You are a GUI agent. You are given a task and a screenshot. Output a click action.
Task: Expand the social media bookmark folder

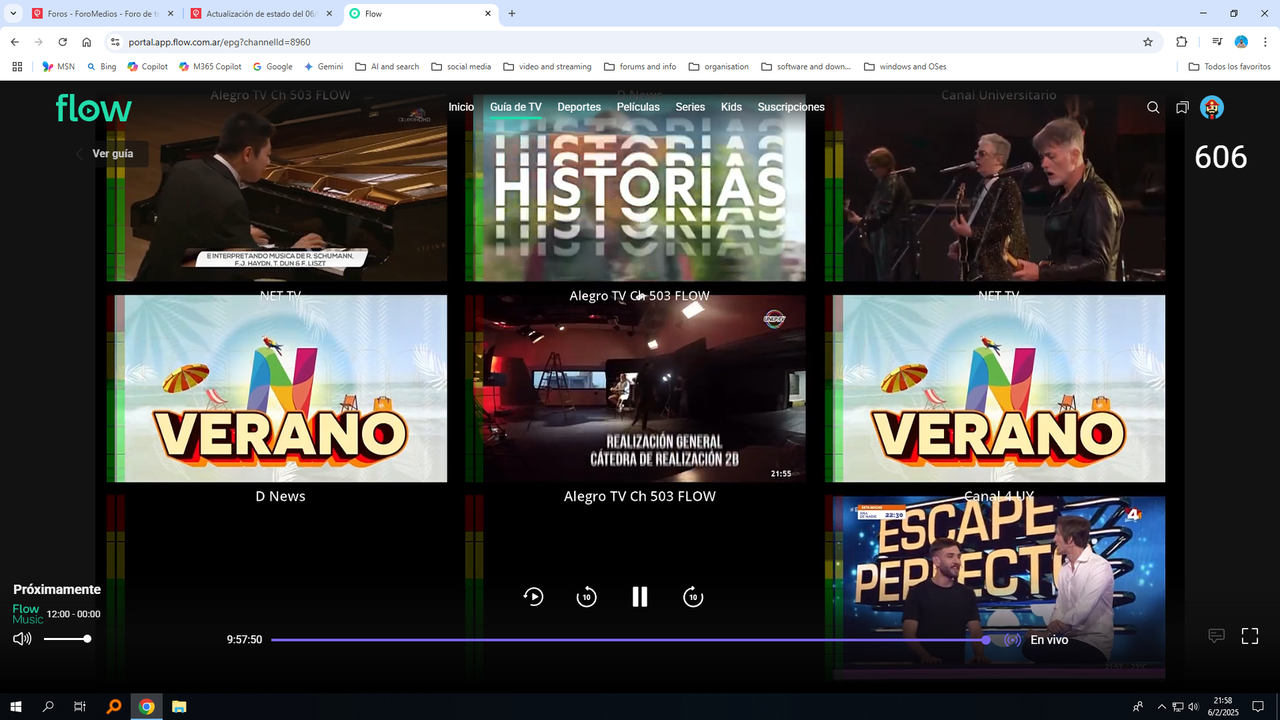pos(461,67)
